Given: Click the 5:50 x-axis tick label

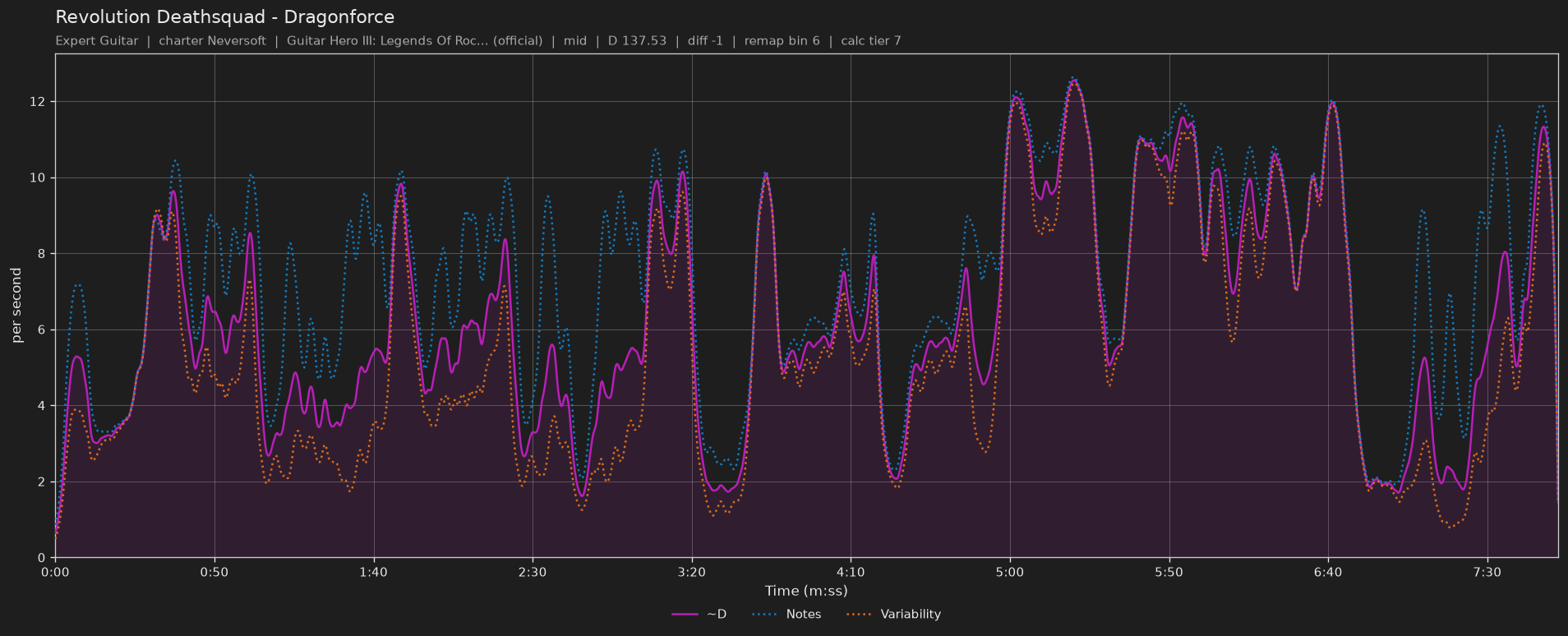Looking at the screenshot, I should [1169, 572].
